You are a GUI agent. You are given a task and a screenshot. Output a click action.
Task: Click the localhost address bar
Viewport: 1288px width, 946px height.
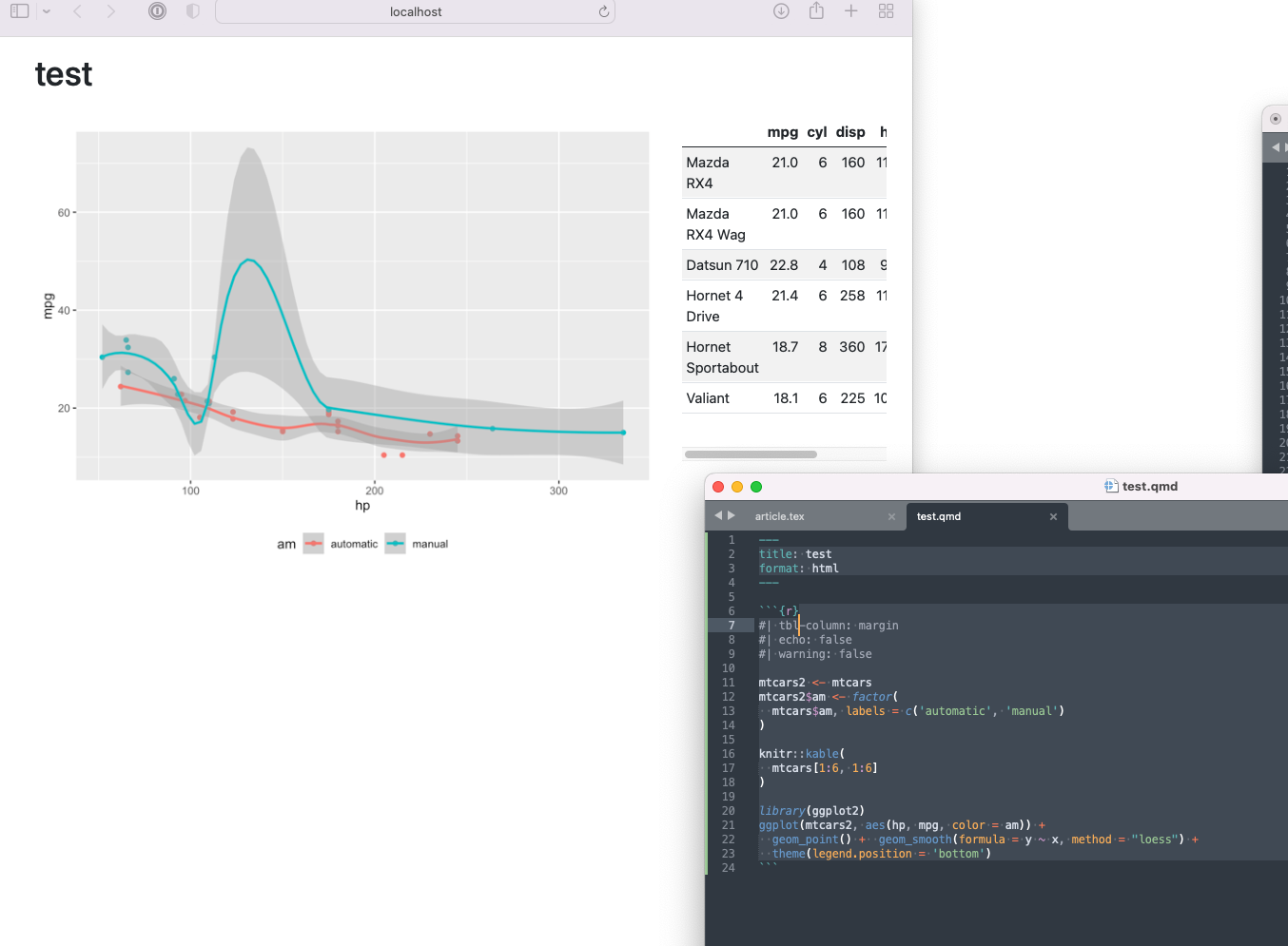click(x=416, y=11)
